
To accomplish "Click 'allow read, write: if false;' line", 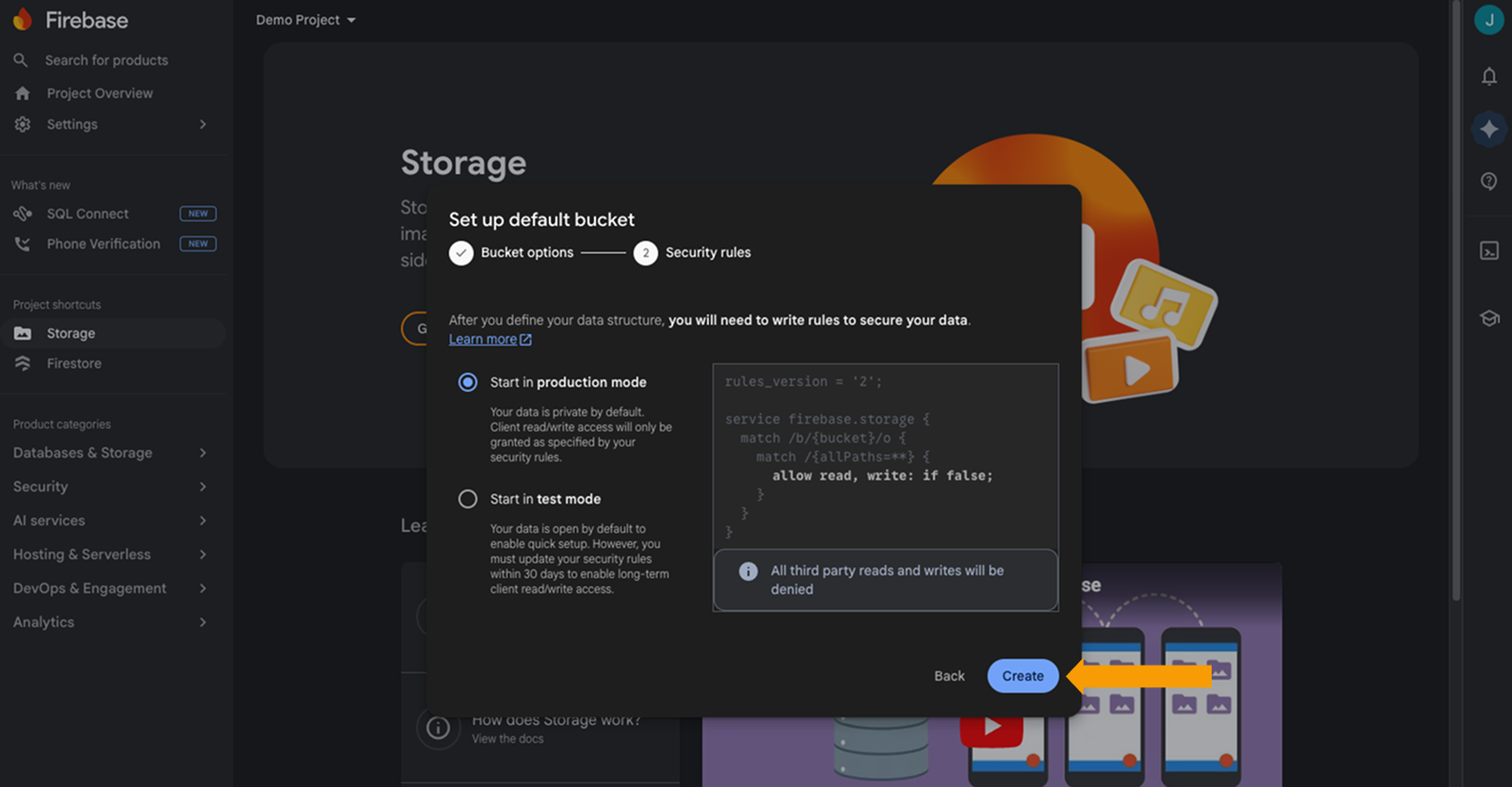I will (882, 475).
